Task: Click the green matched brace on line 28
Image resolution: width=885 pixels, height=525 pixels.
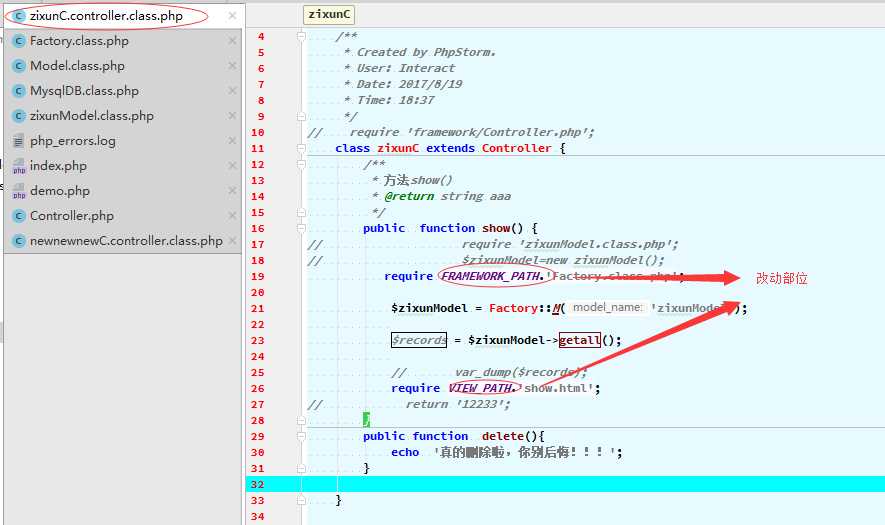Action: point(366,419)
